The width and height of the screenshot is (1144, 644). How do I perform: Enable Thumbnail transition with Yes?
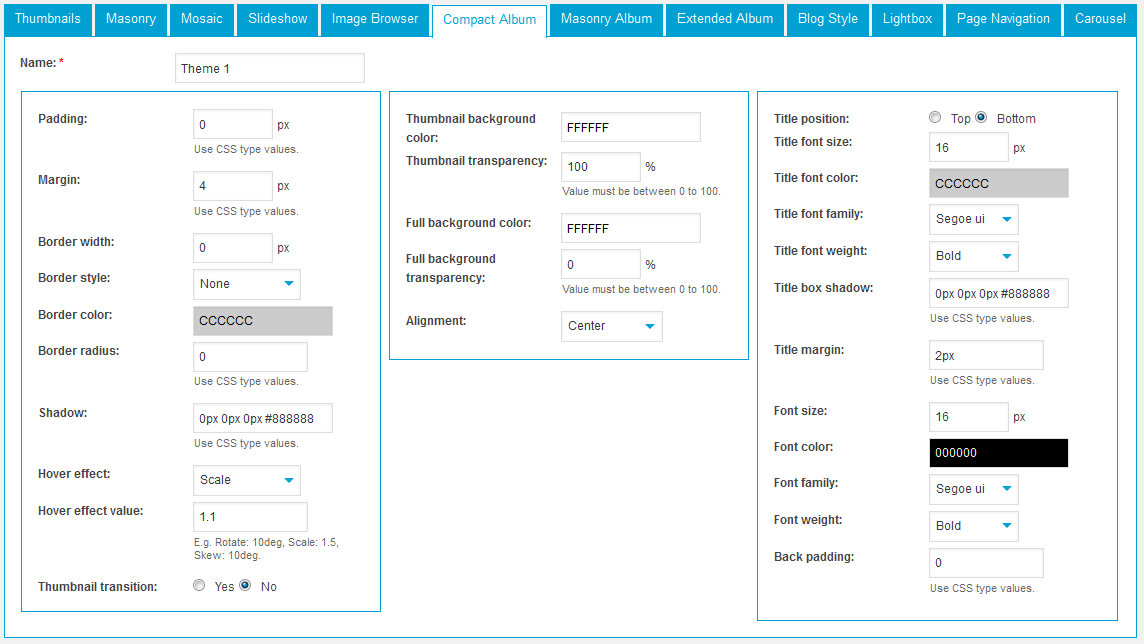(x=199, y=586)
